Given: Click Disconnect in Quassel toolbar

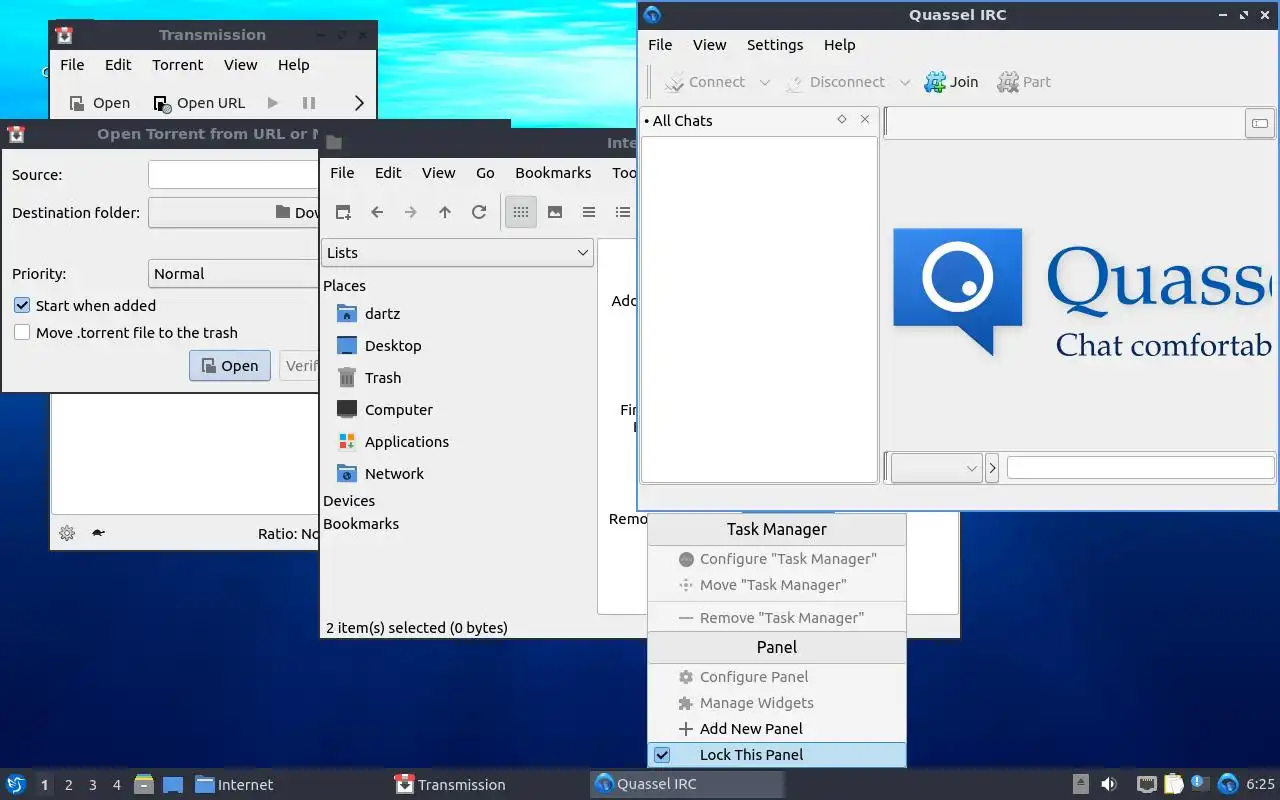Looking at the screenshot, I should (x=835, y=82).
